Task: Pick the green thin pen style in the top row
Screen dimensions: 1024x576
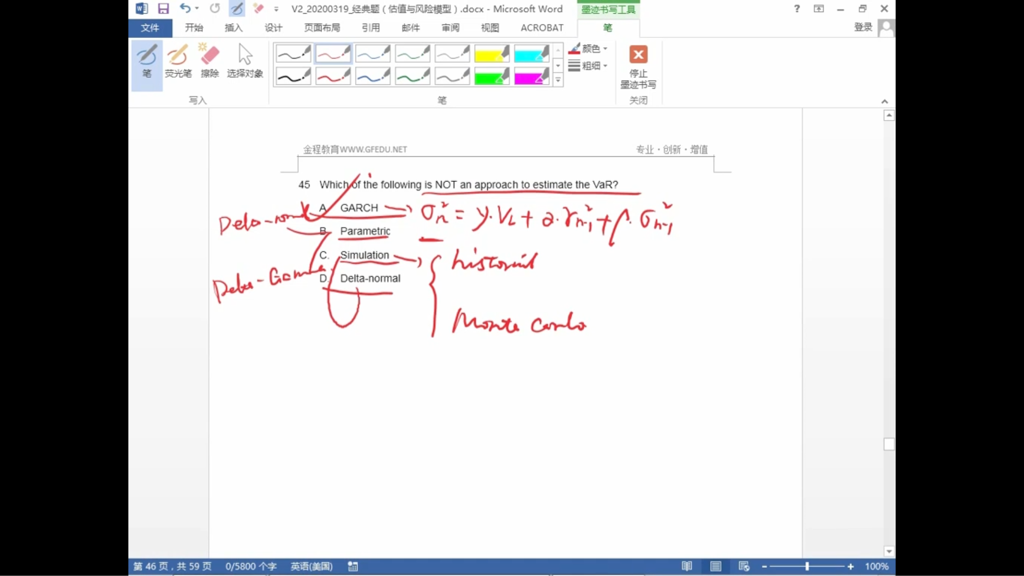Action: pos(413,54)
